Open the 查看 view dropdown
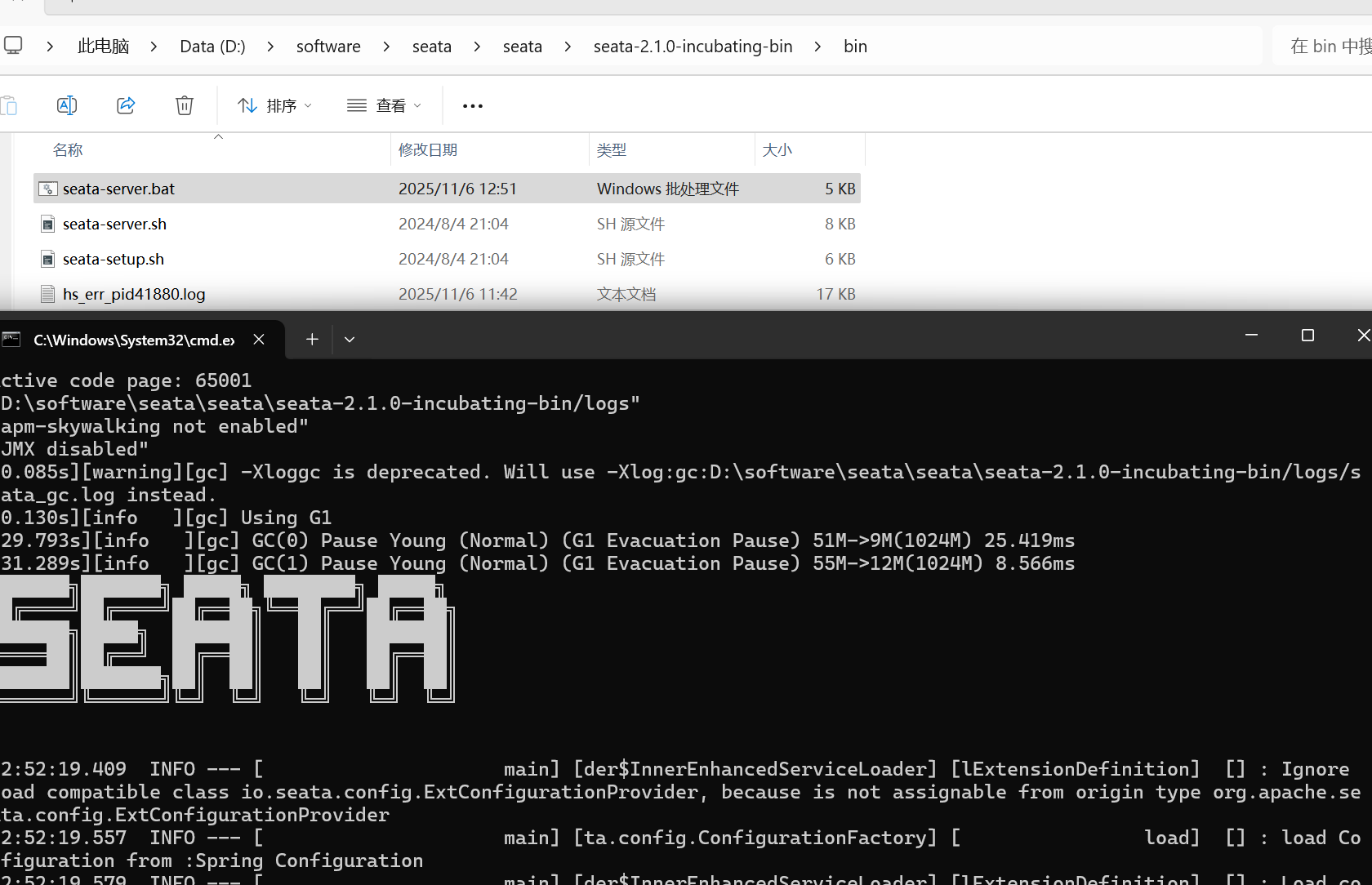 pos(384,106)
